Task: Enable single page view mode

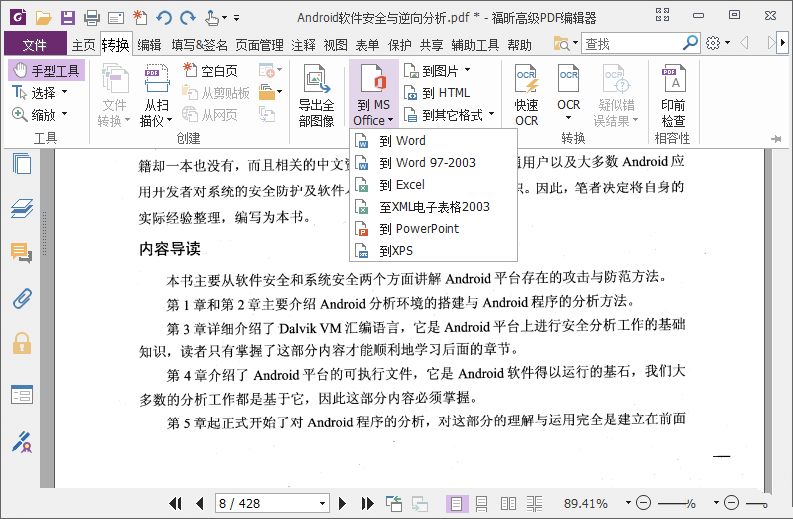Action: (x=456, y=503)
